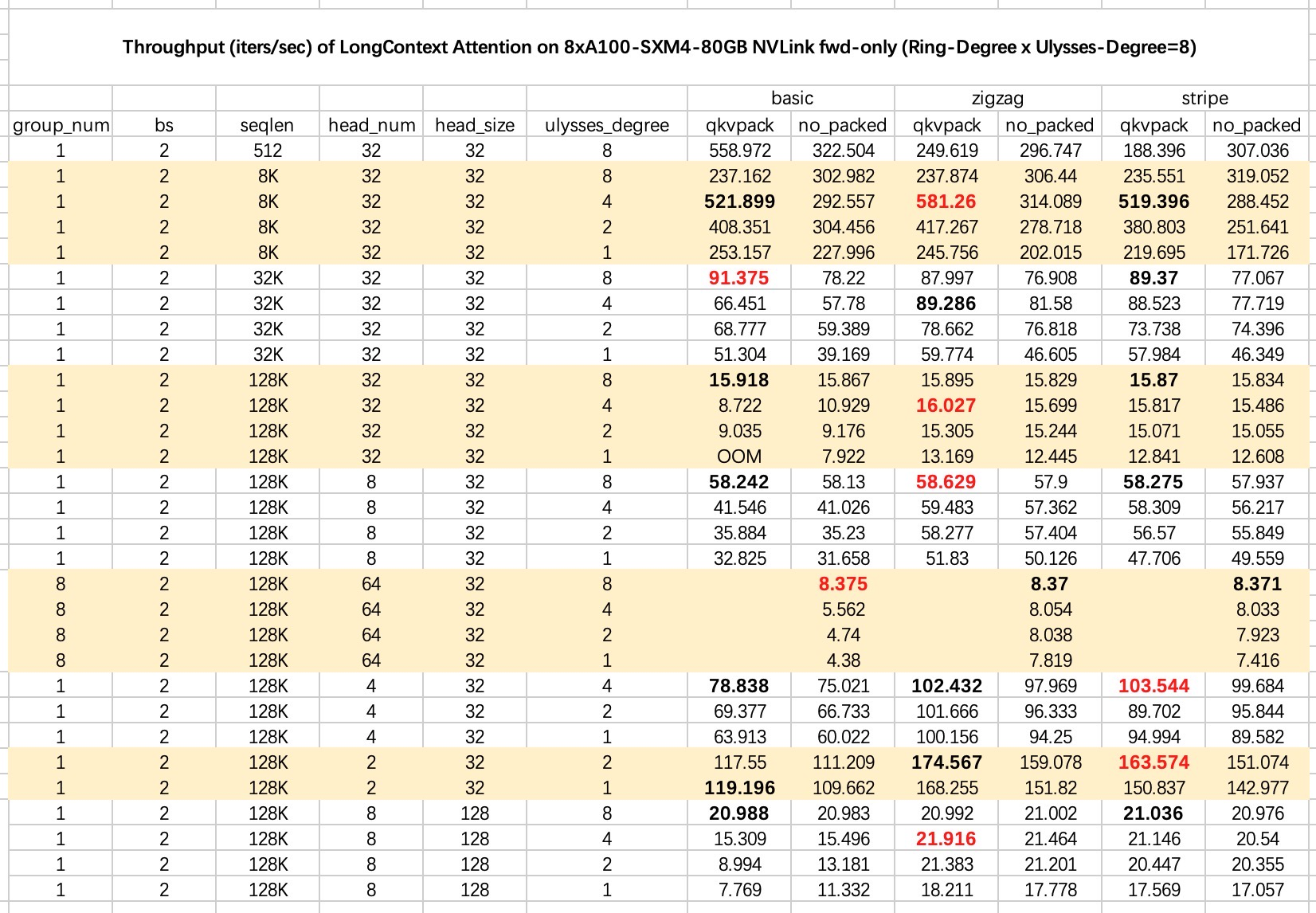Select the bold value 521.899
This screenshot has width=1316, height=913.
(740, 202)
